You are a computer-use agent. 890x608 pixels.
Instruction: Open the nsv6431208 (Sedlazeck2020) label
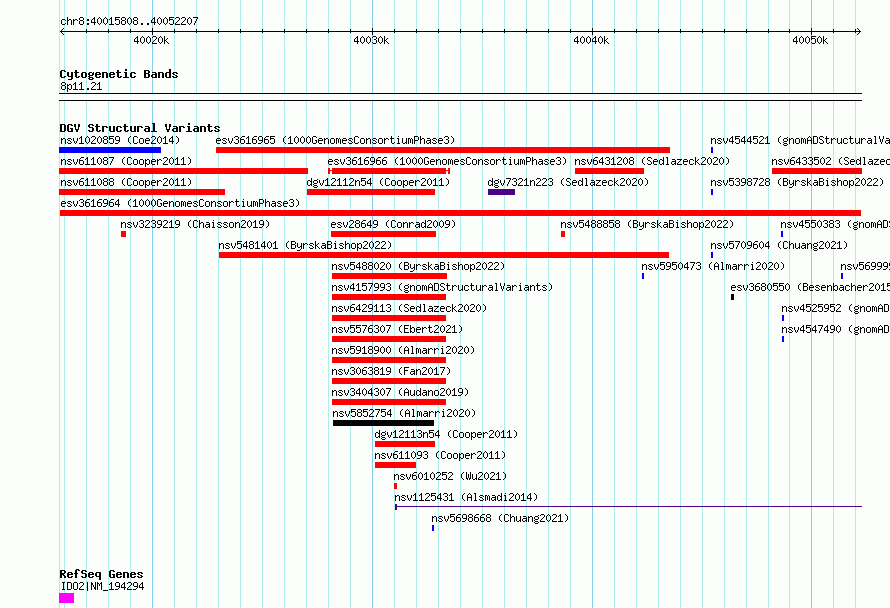pos(652,161)
